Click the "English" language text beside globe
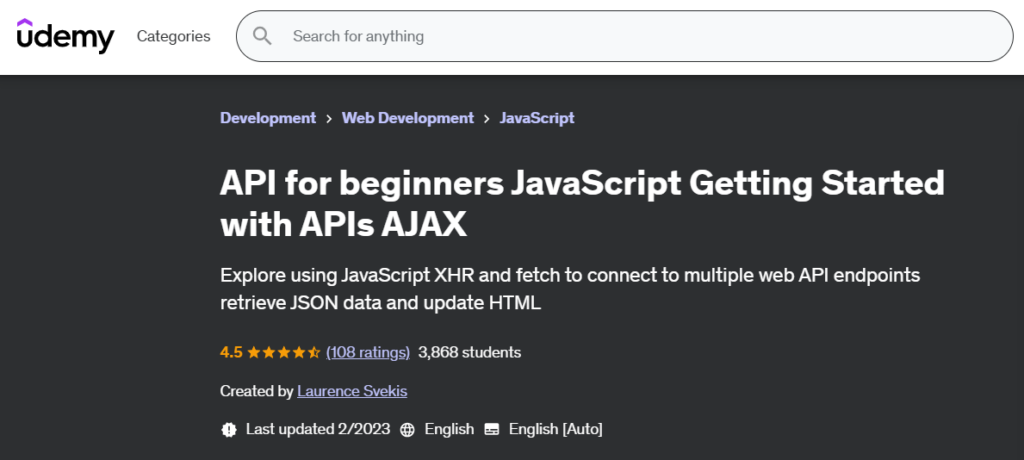Viewport: 1024px width, 460px height. click(449, 429)
